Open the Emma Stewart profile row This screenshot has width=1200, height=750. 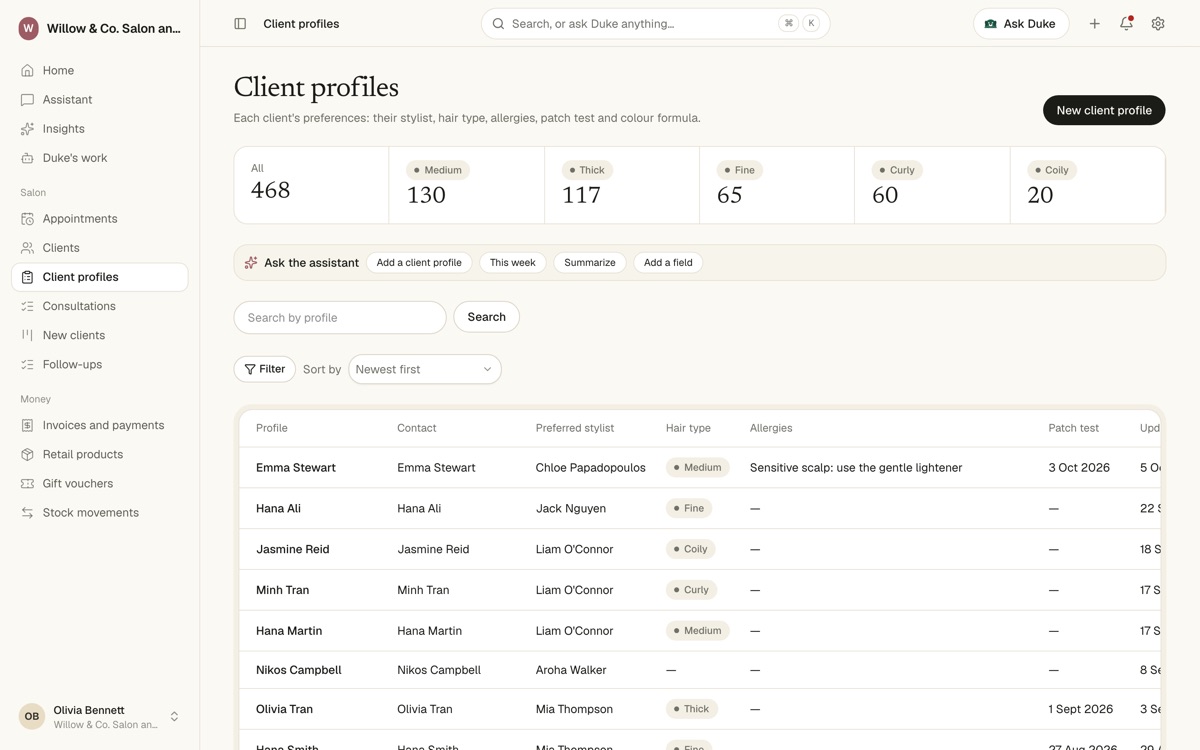tap(700, 468)
